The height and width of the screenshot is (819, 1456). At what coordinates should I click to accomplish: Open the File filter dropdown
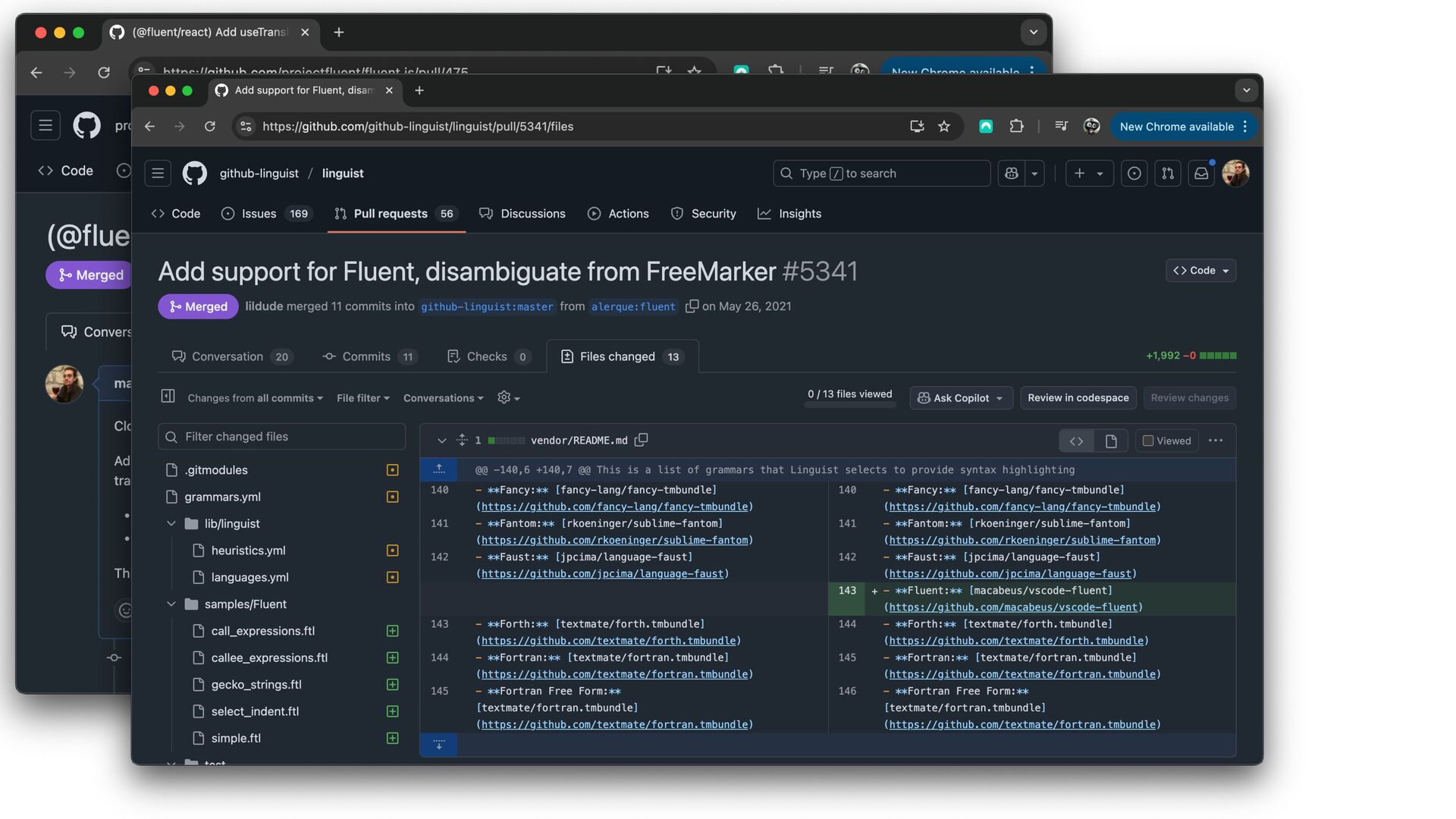click(x=362, y=398)
